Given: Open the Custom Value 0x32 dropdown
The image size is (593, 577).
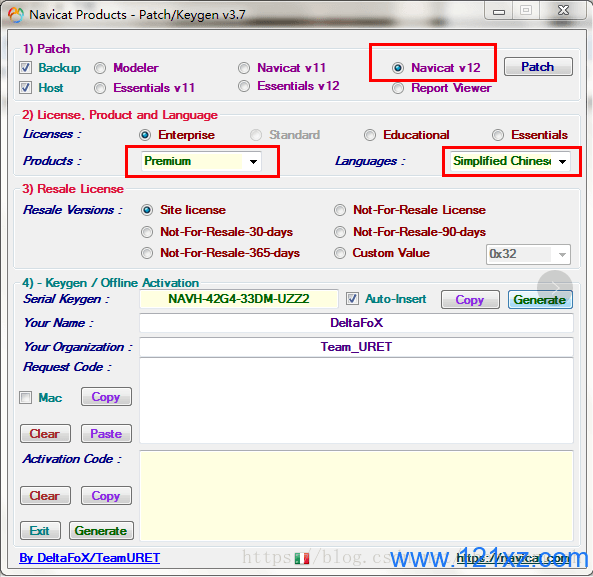Looking at the screenshot, I should (x=528, y=254).
